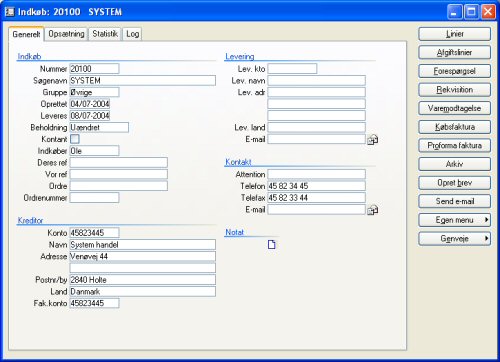
Task: Open the Opsætning tab
Action: (x=66, y=34)
